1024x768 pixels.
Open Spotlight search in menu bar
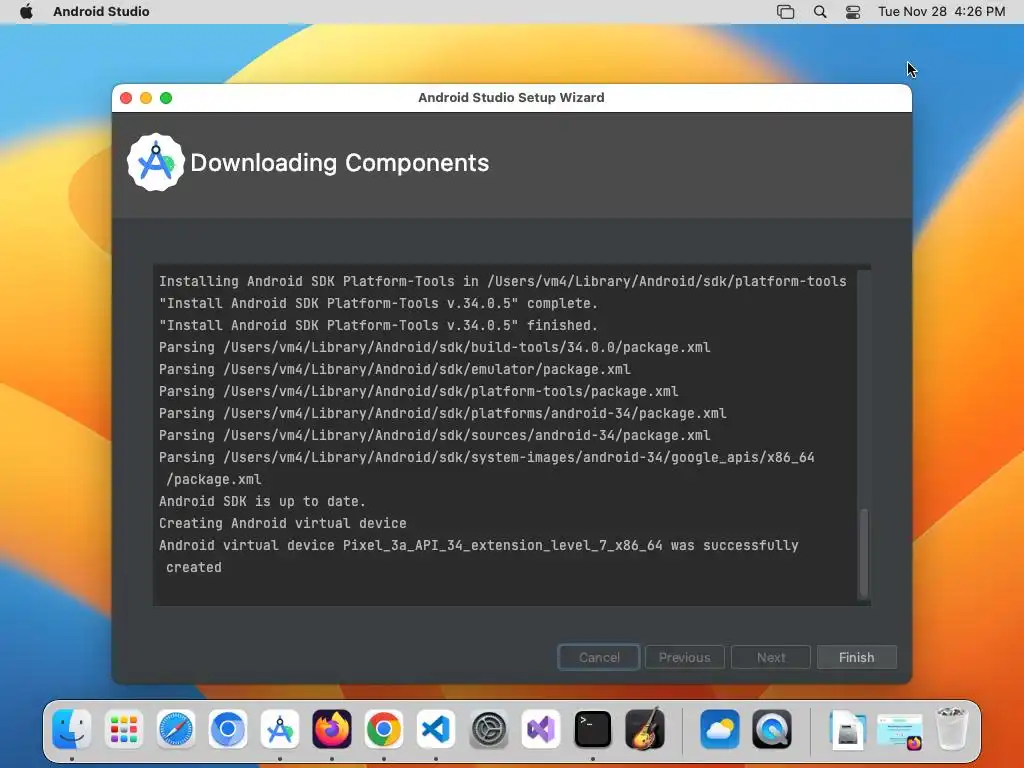point(820,12)
